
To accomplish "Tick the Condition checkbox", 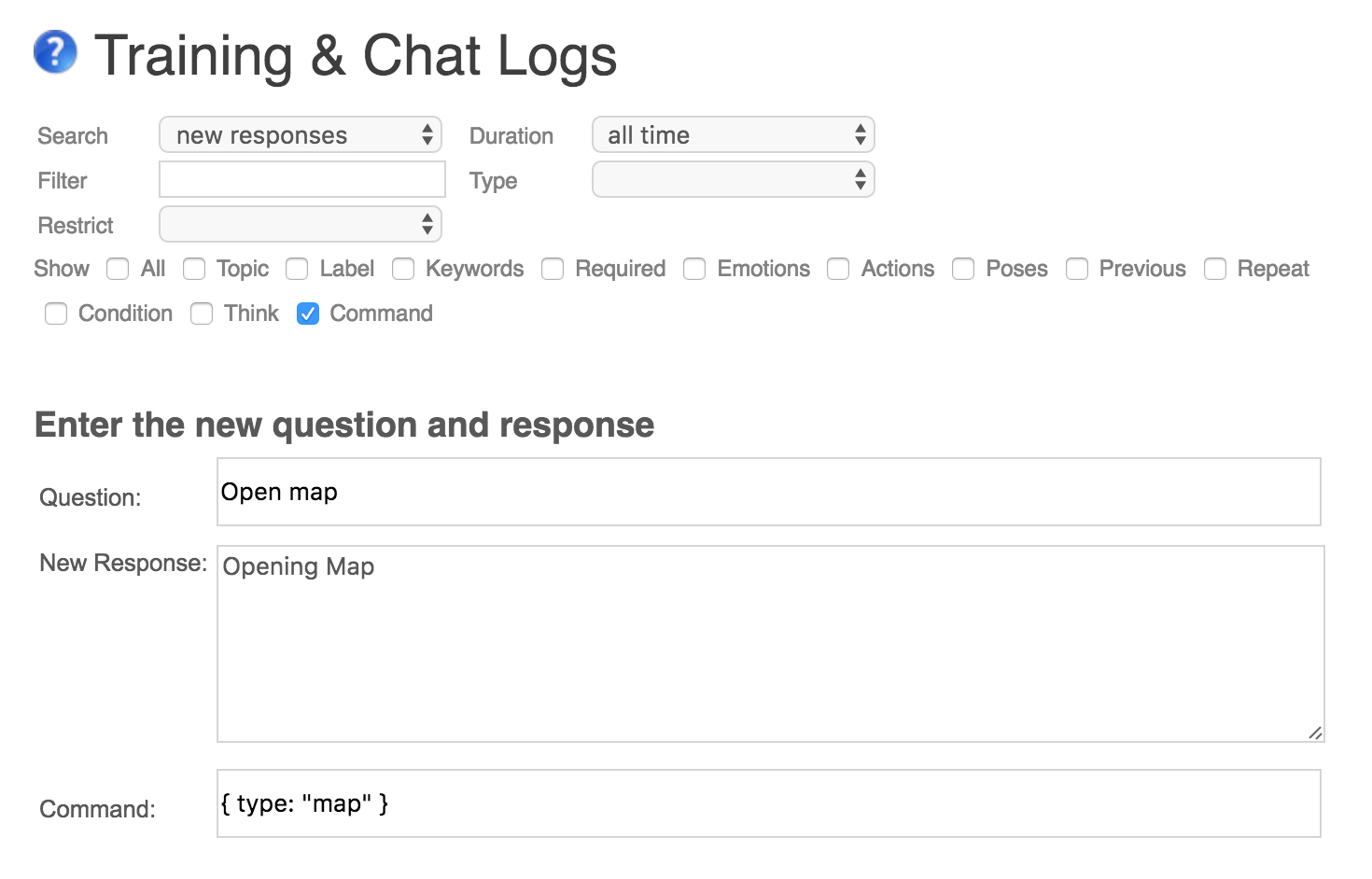I will click(56, 314).
